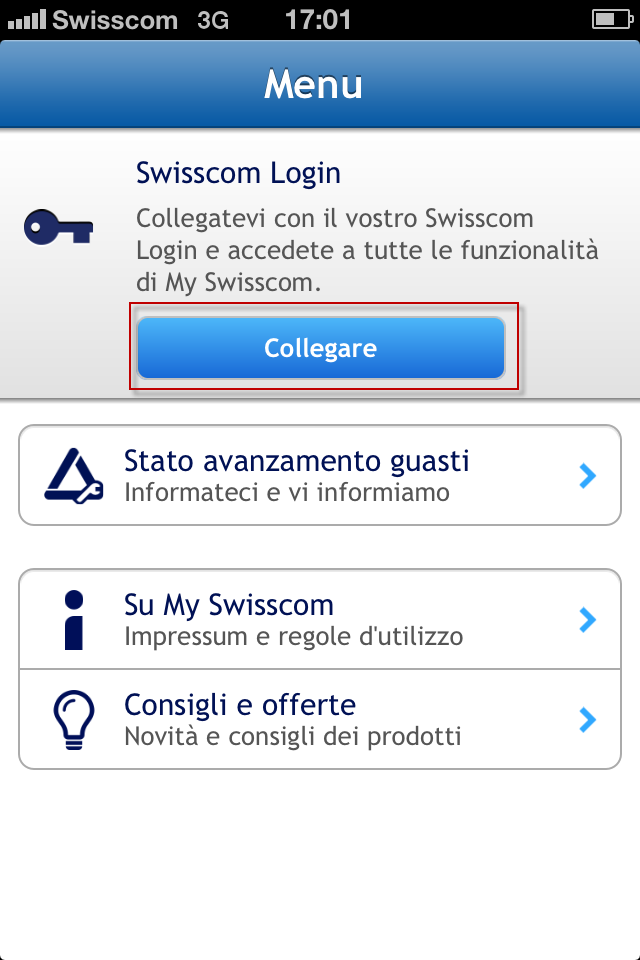Select the highlighted red outline around Collegare
The width and height of the screenshot is (640, 960).
click(x=320, y=347)
